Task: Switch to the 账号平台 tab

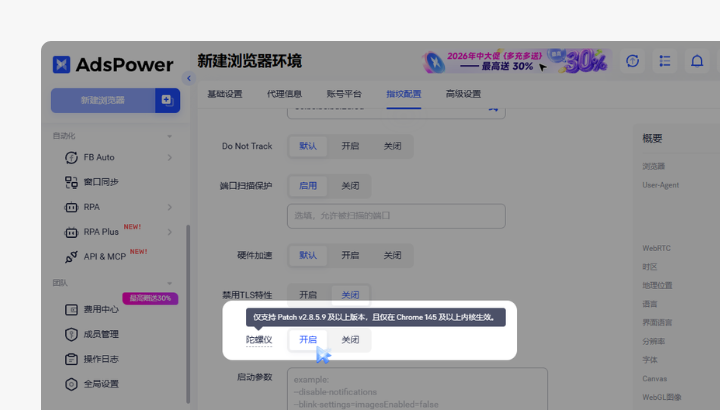Action: click(x=344, y=94)
